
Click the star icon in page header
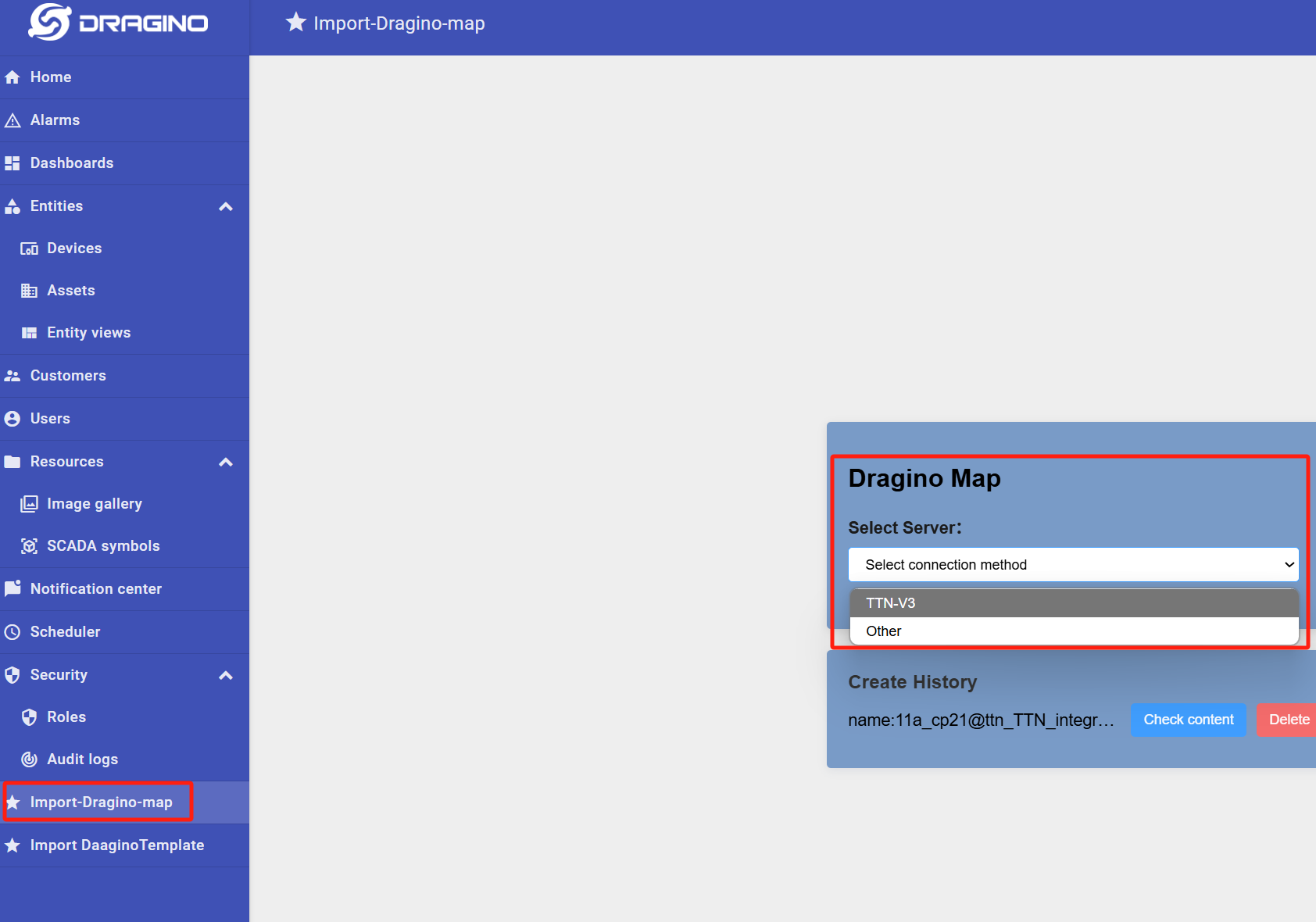[295, 23]
